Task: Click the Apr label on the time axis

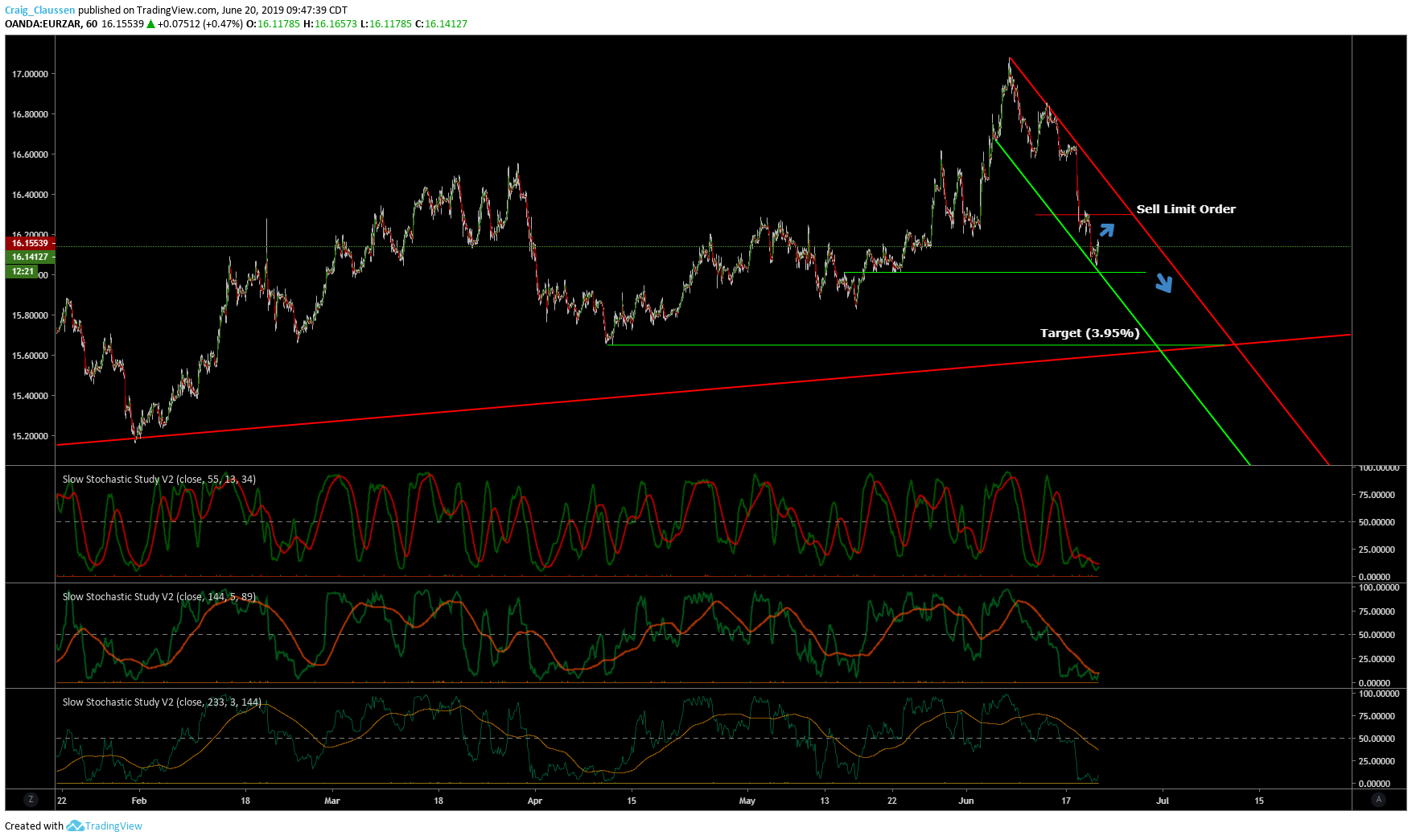Action: tap(535, 801)
